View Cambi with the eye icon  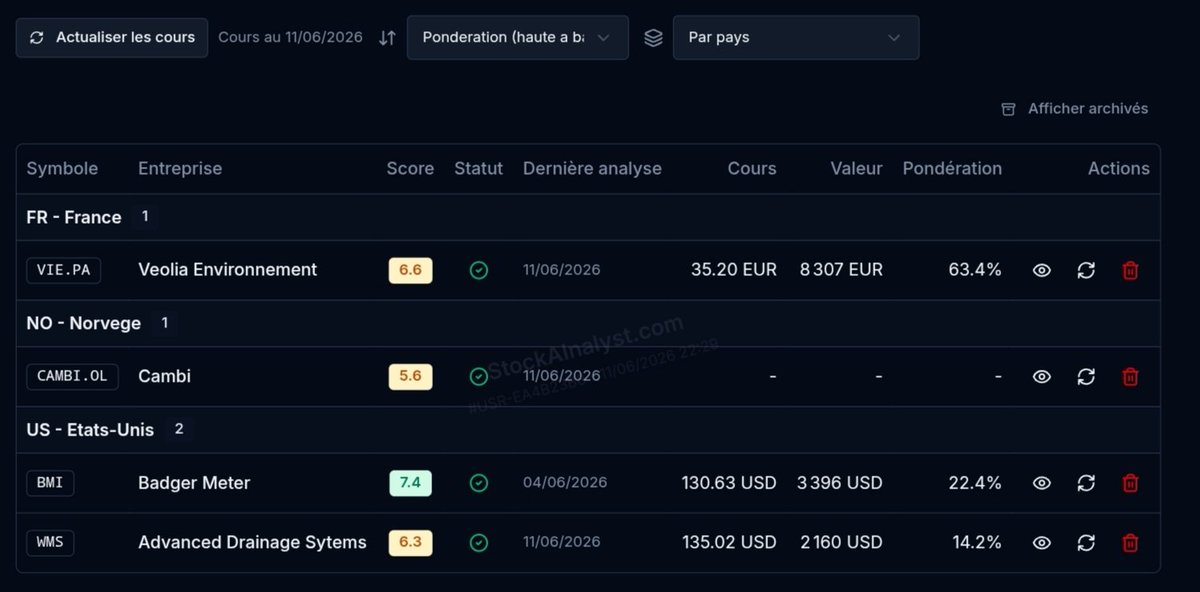[1041, 376]
